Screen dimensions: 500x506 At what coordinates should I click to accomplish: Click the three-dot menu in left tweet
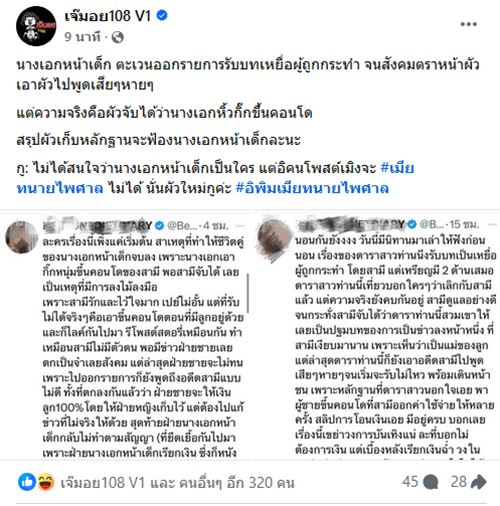tap(240, 226)
